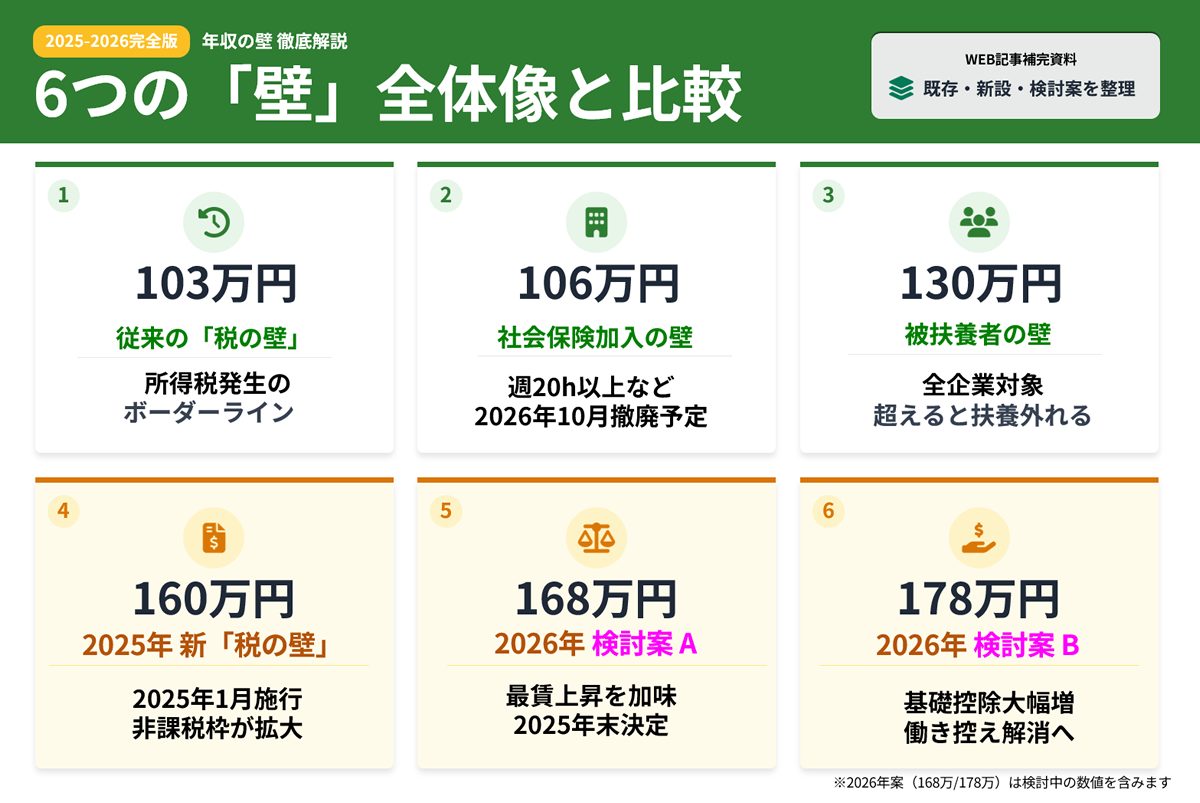
Task: Click the 従来の「税の壁」 heading
Action: [x=208, y=338]
